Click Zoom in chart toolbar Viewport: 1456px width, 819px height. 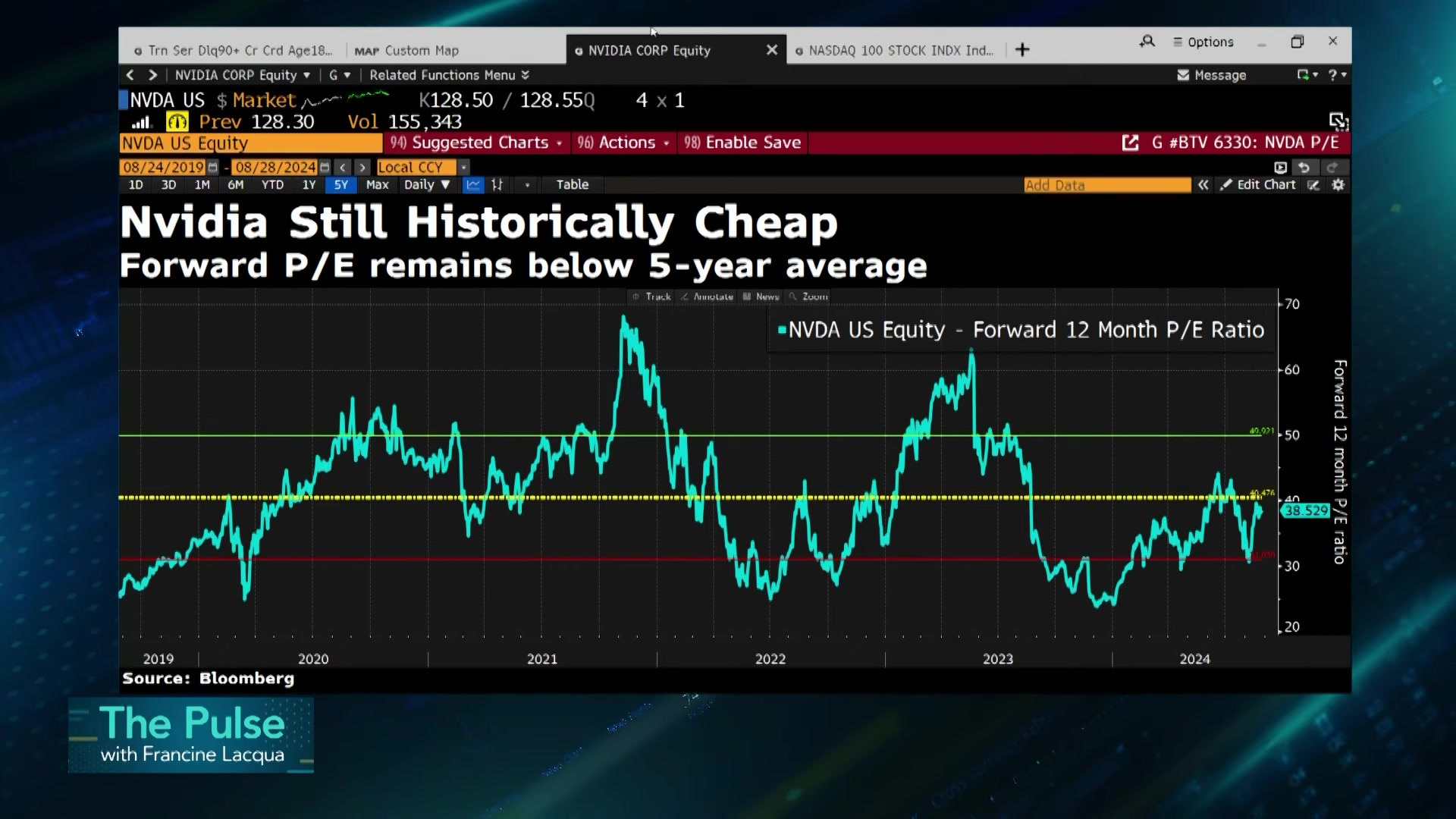(x=808, y=297)
